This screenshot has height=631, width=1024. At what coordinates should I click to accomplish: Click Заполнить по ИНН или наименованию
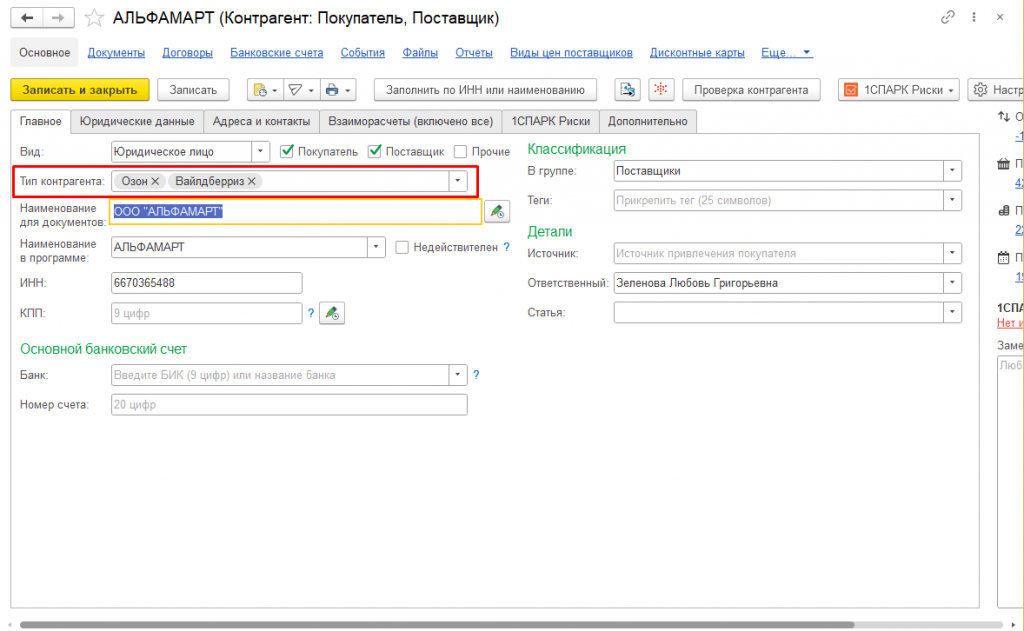pos(485,90)
